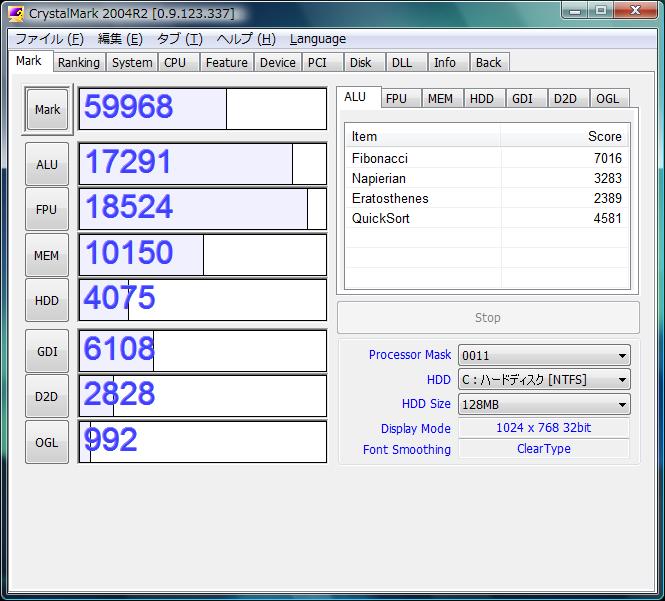Run the GDI benchmark button
The height and width of the screenshot is (601, 665).
[47, 351]
